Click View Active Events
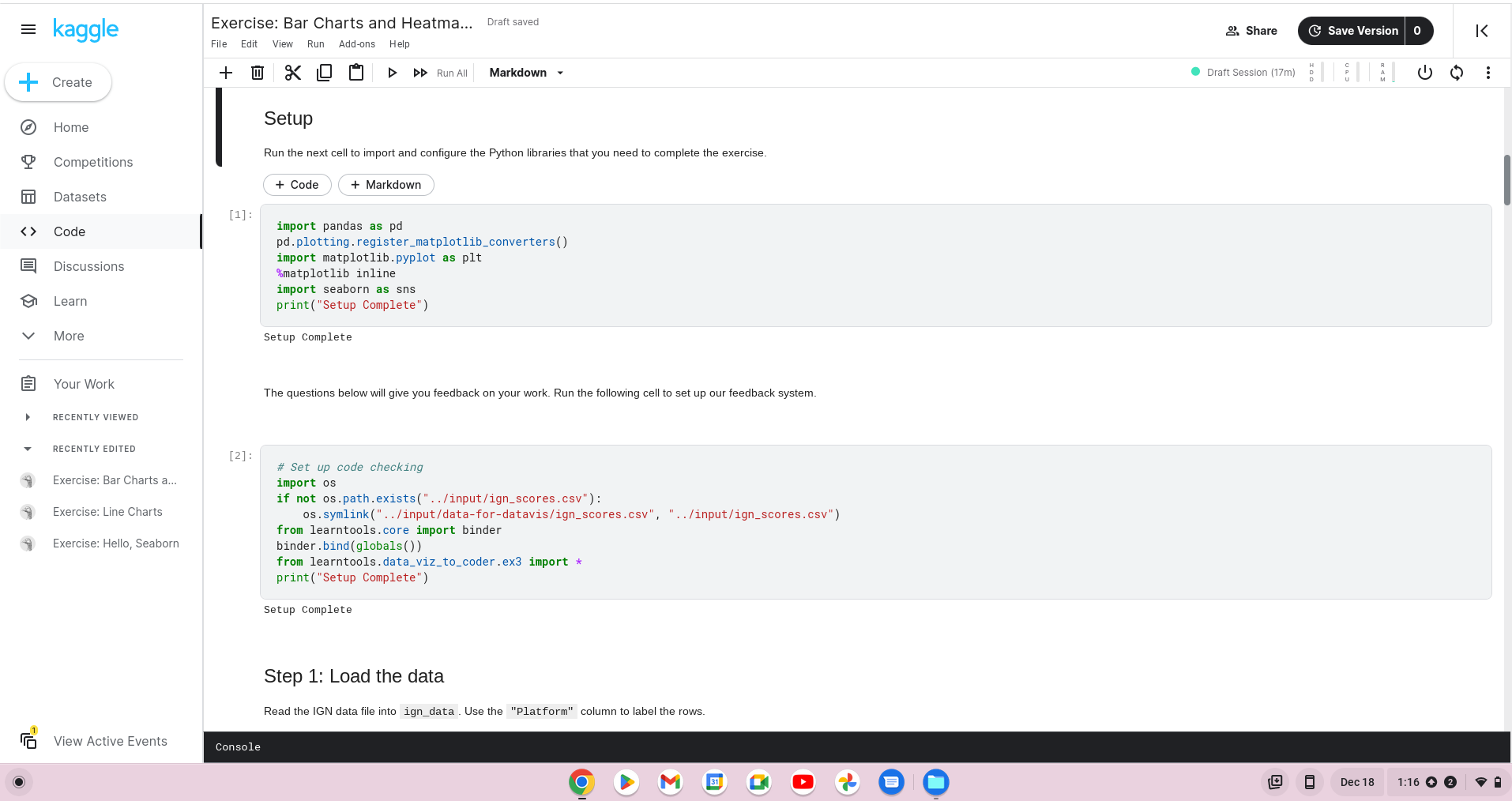The width and height of the screenshot is (1512, 801). click(101, 741)
